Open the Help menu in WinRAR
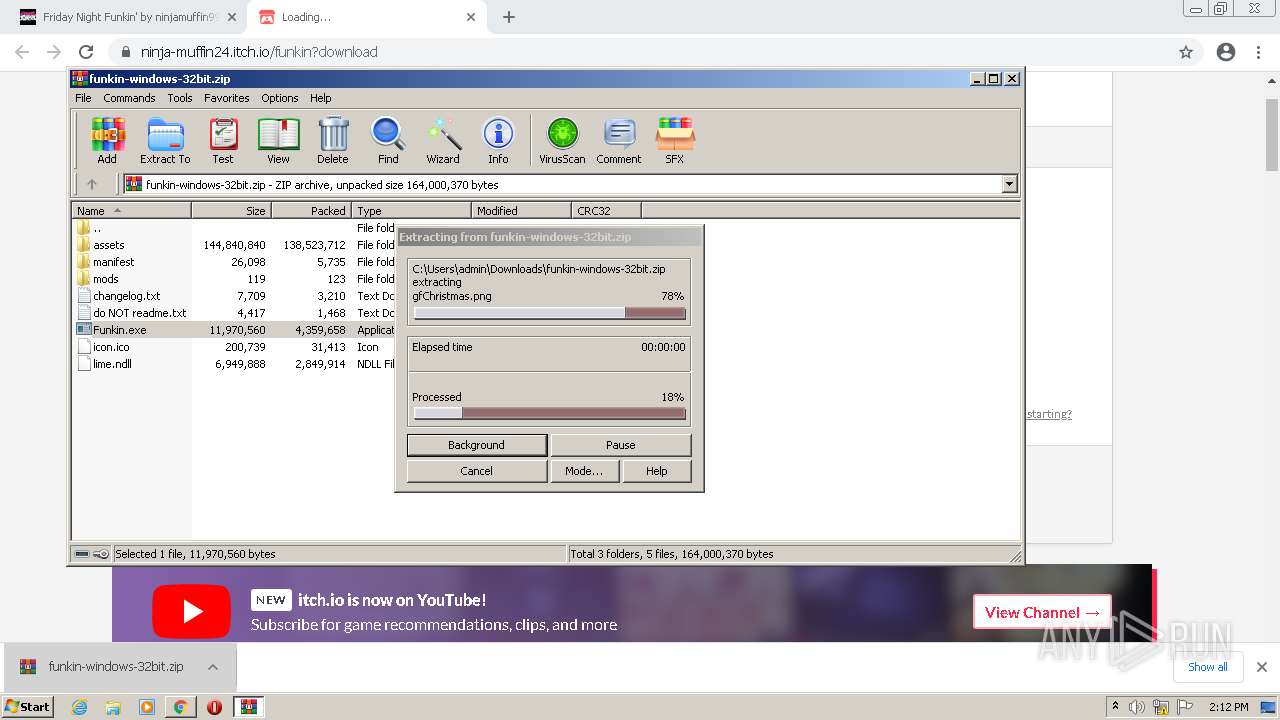The height and width of the screenshot is (720, 1280). click(x=320, y=98)
